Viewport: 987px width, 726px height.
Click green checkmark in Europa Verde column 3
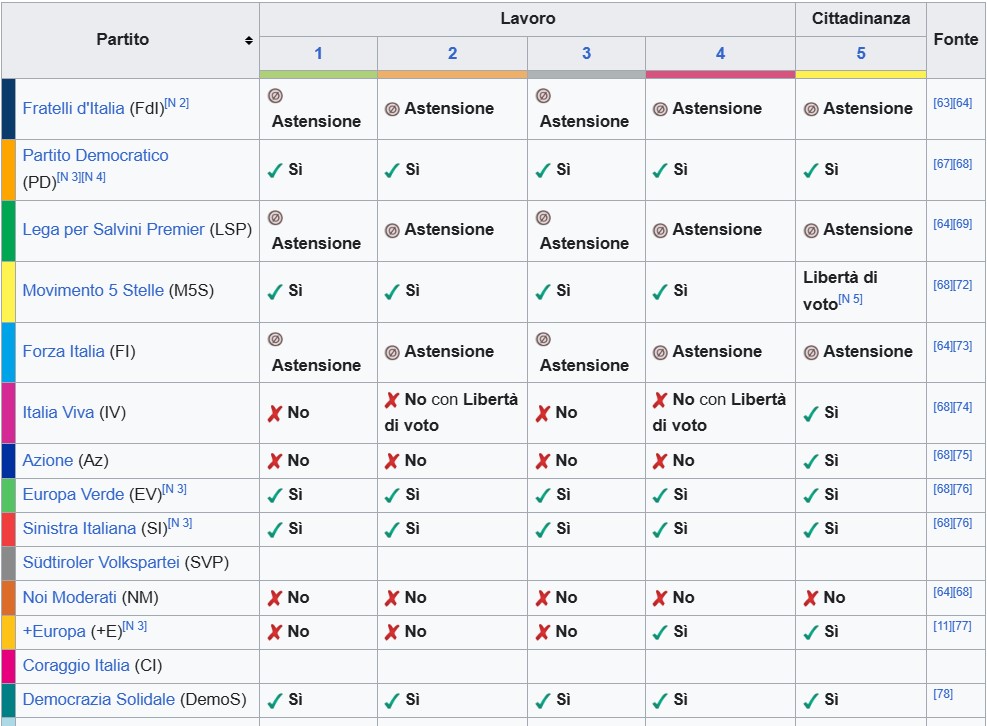tap(543, 496)
